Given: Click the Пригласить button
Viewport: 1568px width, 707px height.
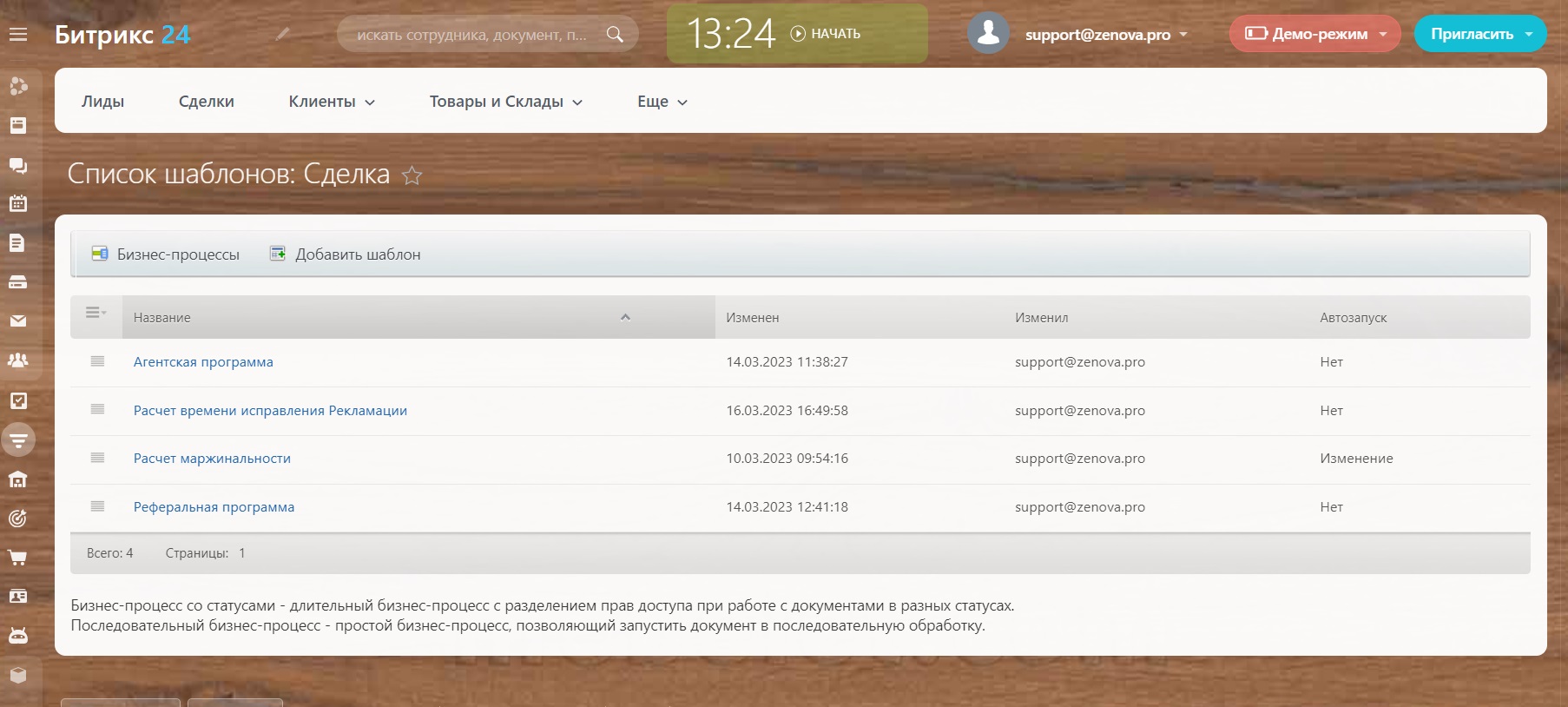Looking at the screenshot, I should point(1479,34).
